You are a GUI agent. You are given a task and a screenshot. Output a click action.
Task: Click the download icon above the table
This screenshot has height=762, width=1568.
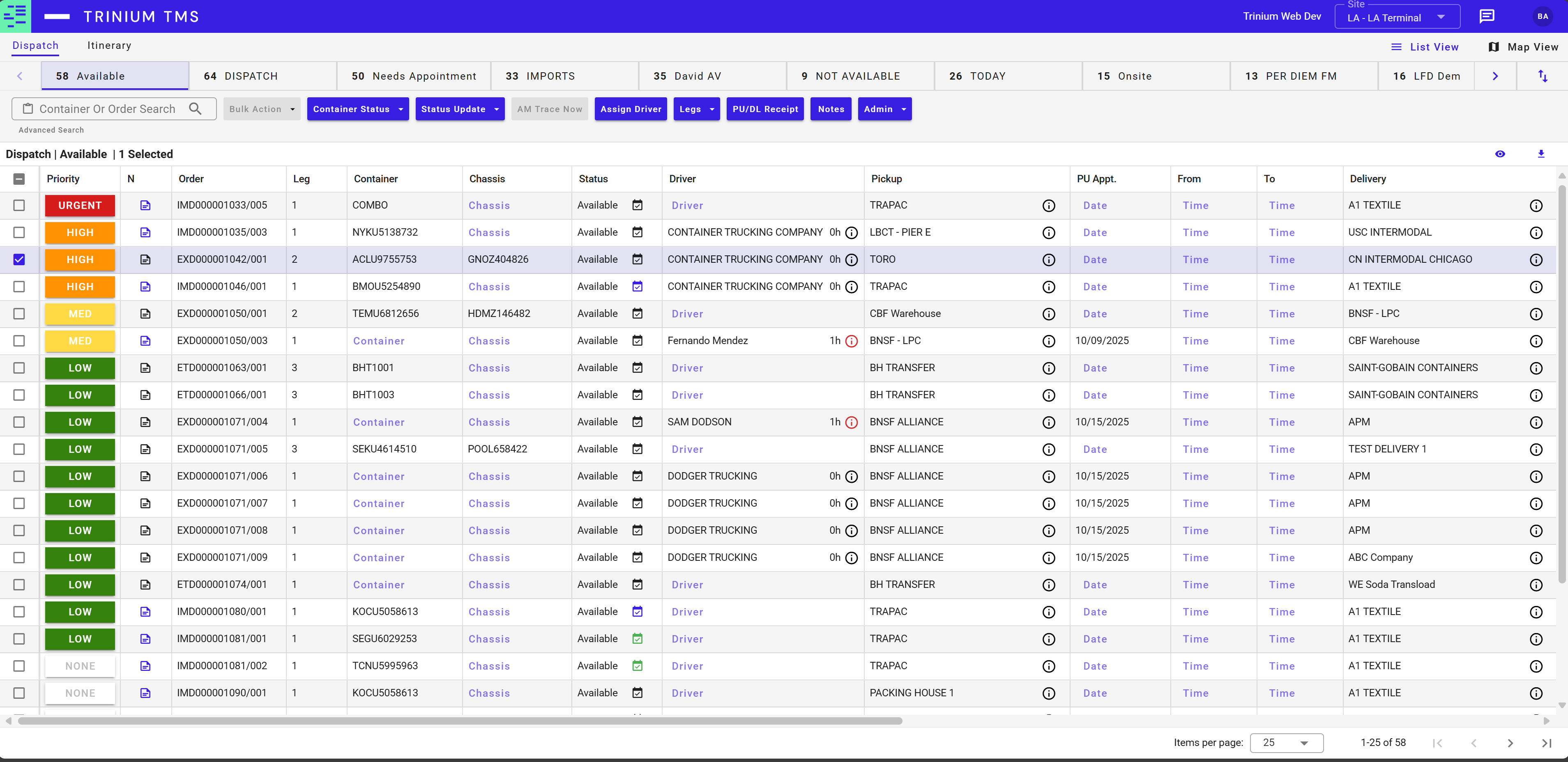point(1540,154)
